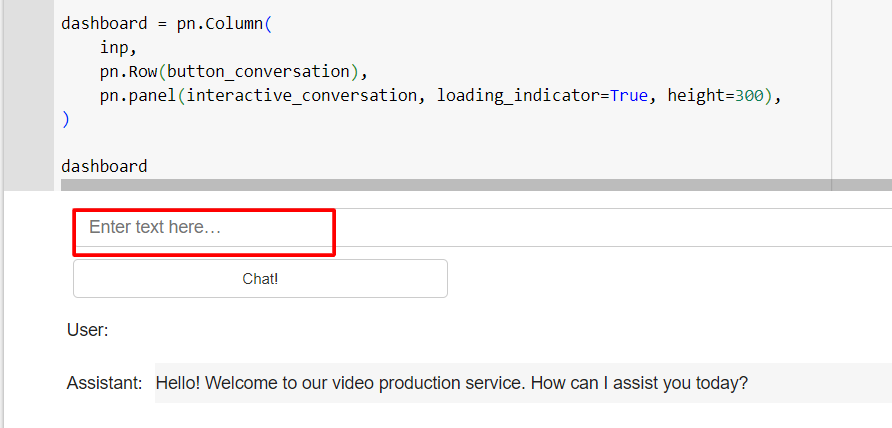This screenshot has width=892, height=428.
Task: Click 'dashboard' variable in the assignment line
Action: point(104,24)
